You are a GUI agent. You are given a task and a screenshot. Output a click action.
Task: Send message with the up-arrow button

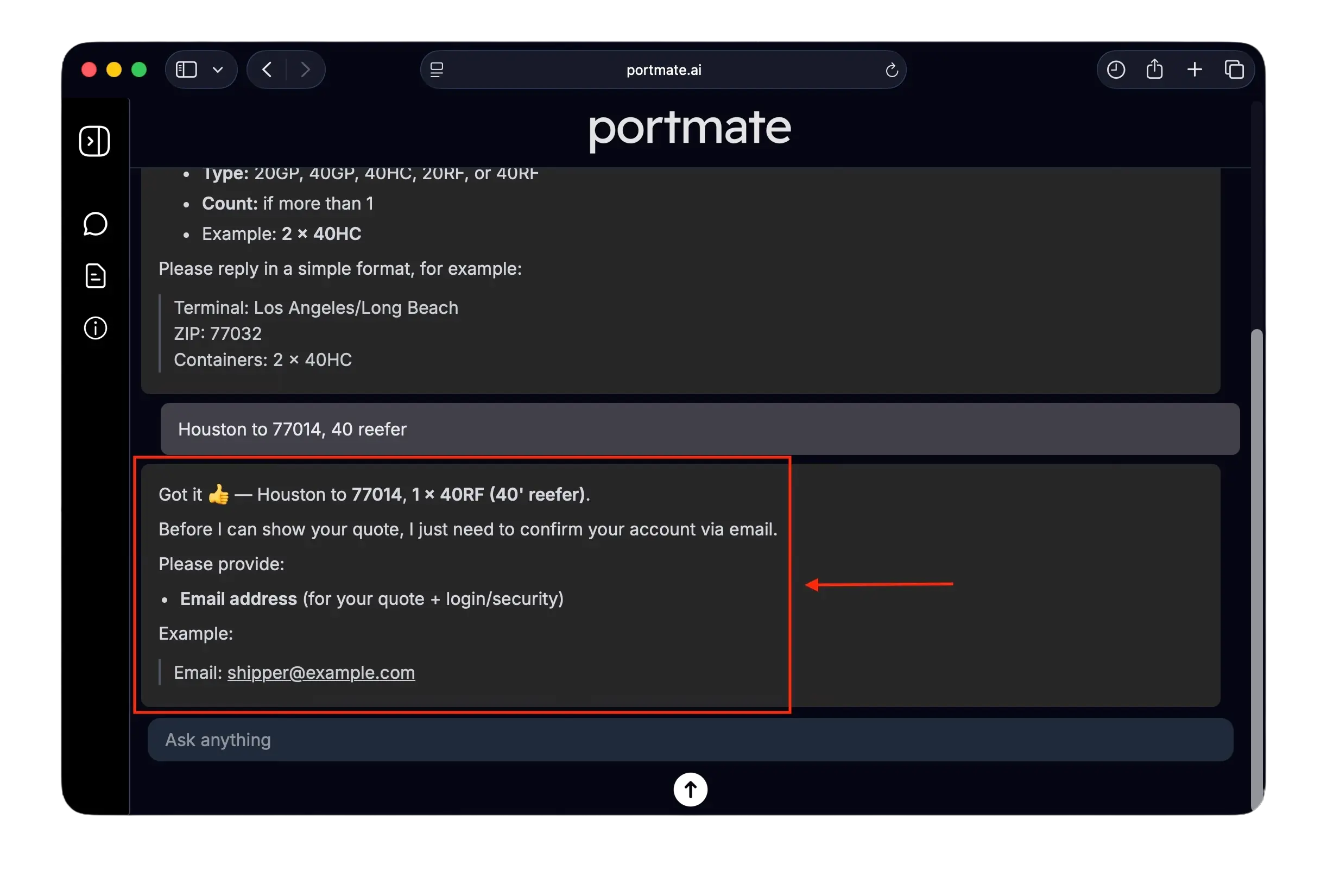(690, 789)
